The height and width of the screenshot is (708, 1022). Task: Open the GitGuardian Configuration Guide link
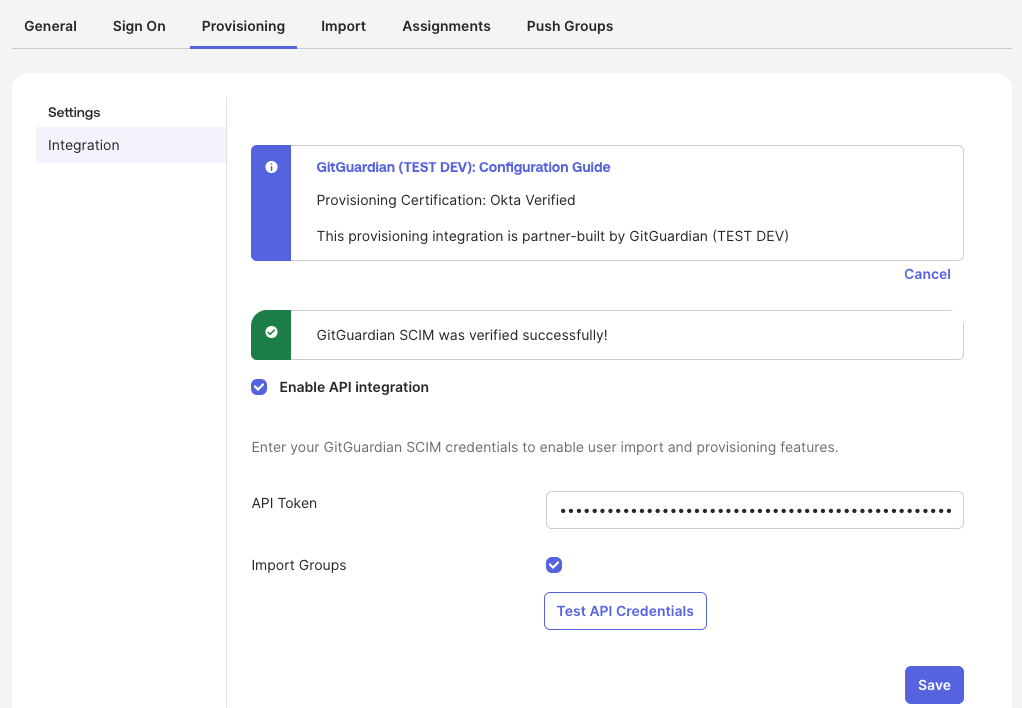click(x=462, y=167)
